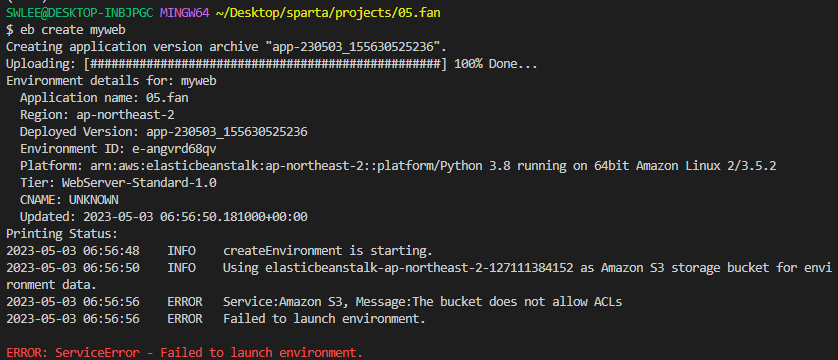Click the white 'Failed to launch environment.' log line
This screenshot has width=838, height=360.
click(324, 319)
